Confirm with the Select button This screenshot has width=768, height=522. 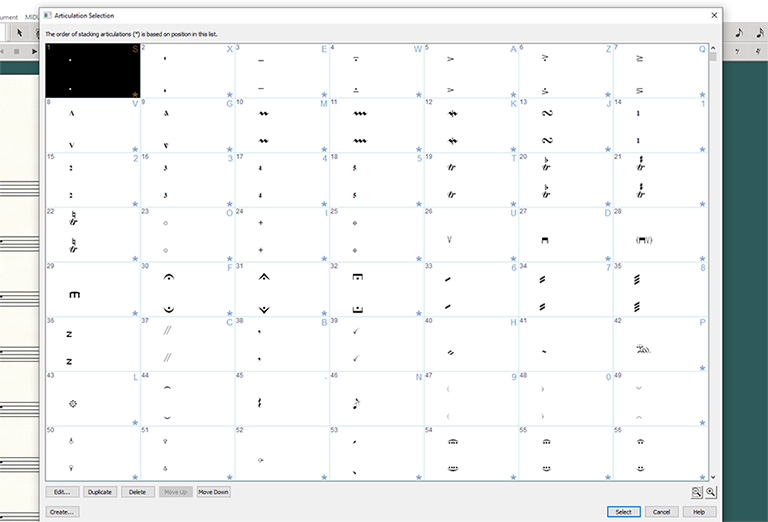point(623,512)
